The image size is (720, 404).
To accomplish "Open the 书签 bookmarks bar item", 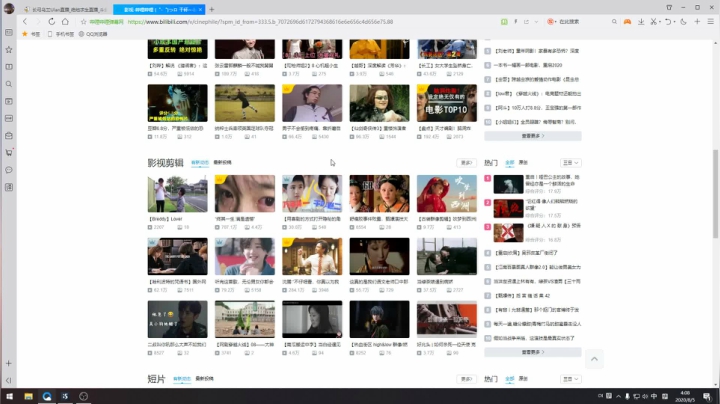I will (31, 34).
